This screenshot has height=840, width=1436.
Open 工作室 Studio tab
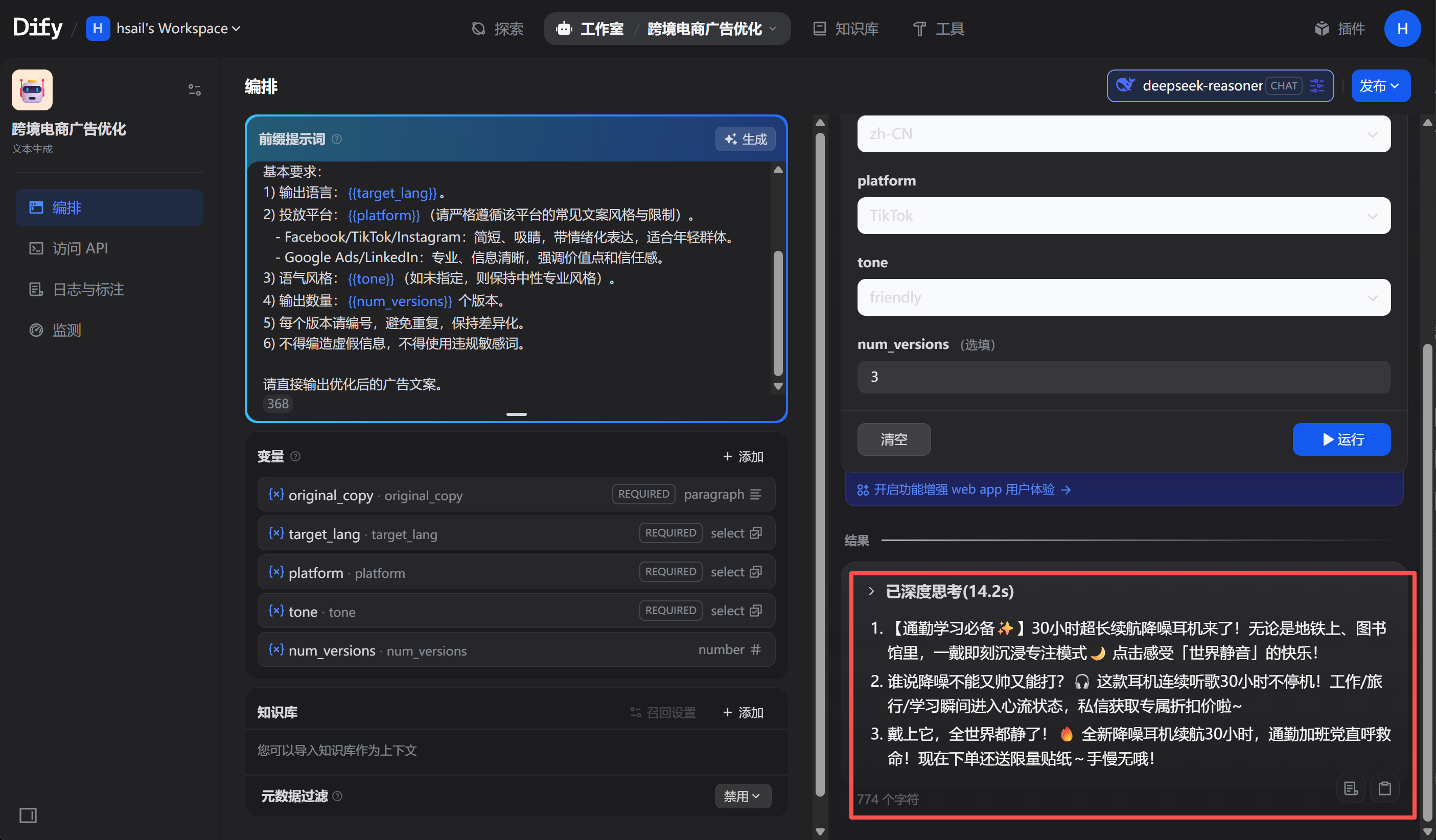click(x=590, y=29)
